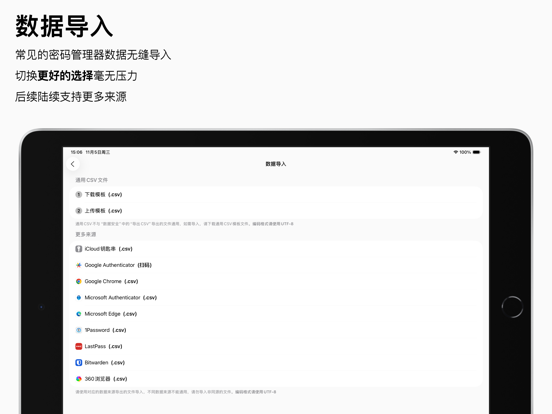Click the sources footnote ending UTF-8 under 360浏览器
The width and height of the screenshot is (552, 414).
click(176, 392)
